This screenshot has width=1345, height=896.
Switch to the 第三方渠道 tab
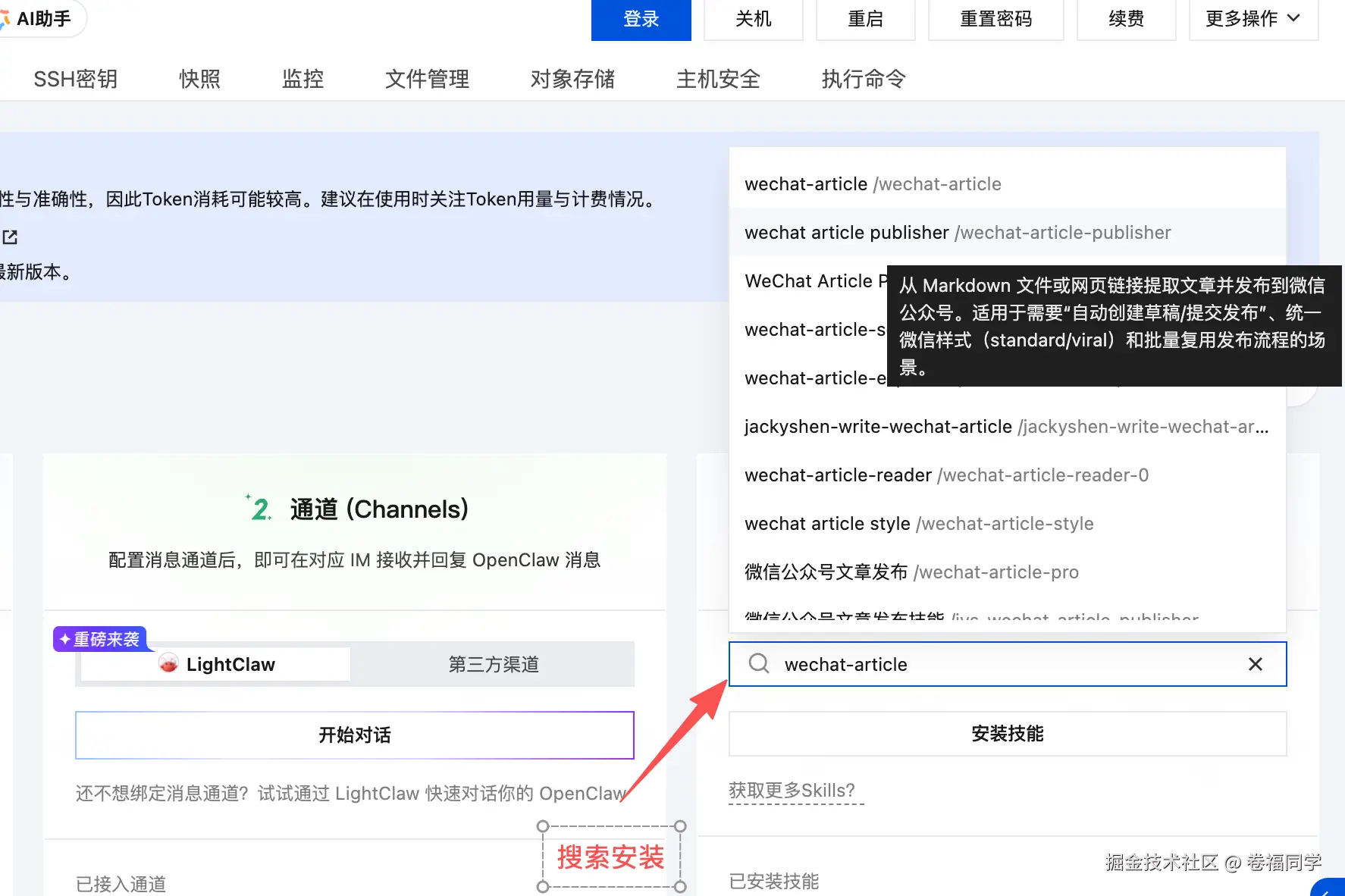(494, 665)
